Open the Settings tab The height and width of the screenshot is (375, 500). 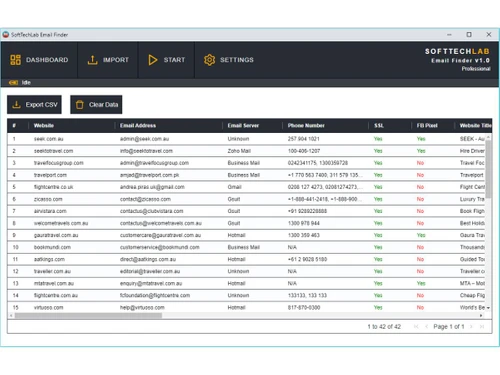click(229, 60)
